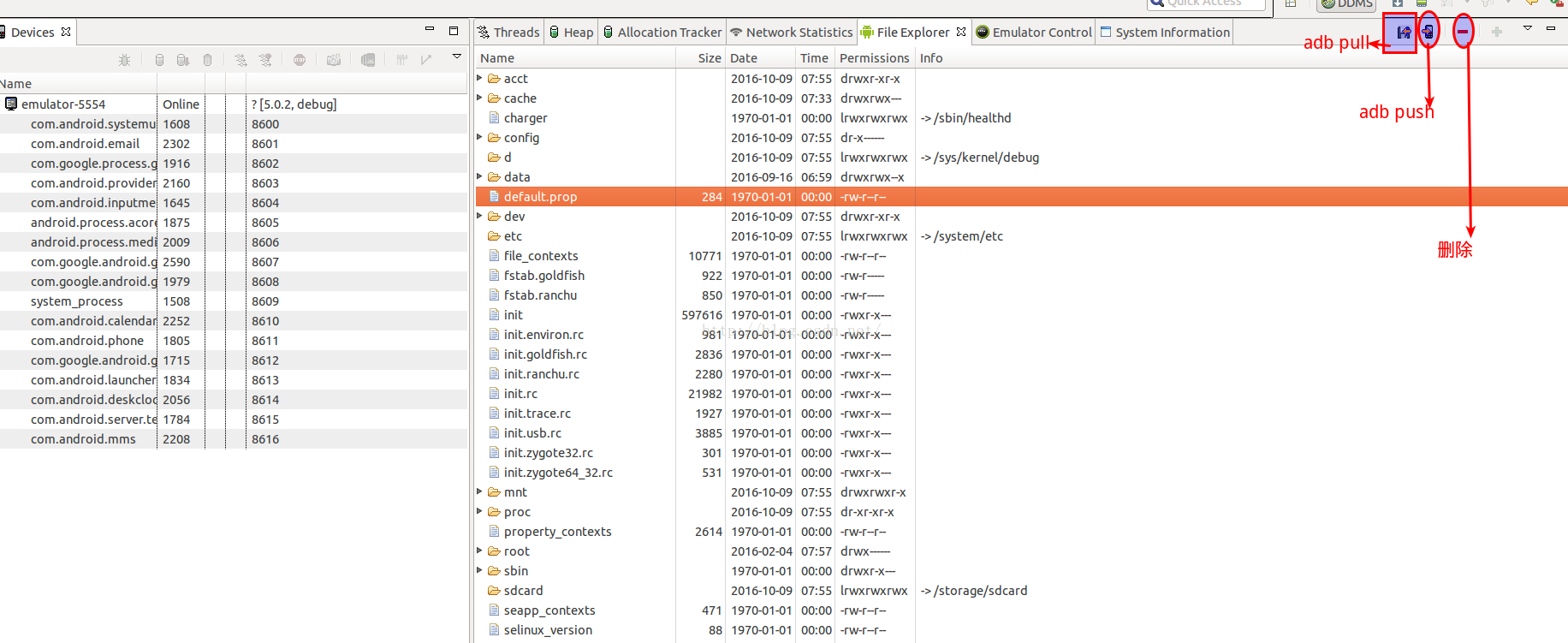Click the screen capture camera icon
Image resolution: width=1568 pixels, height=643 pixels.
334,60
